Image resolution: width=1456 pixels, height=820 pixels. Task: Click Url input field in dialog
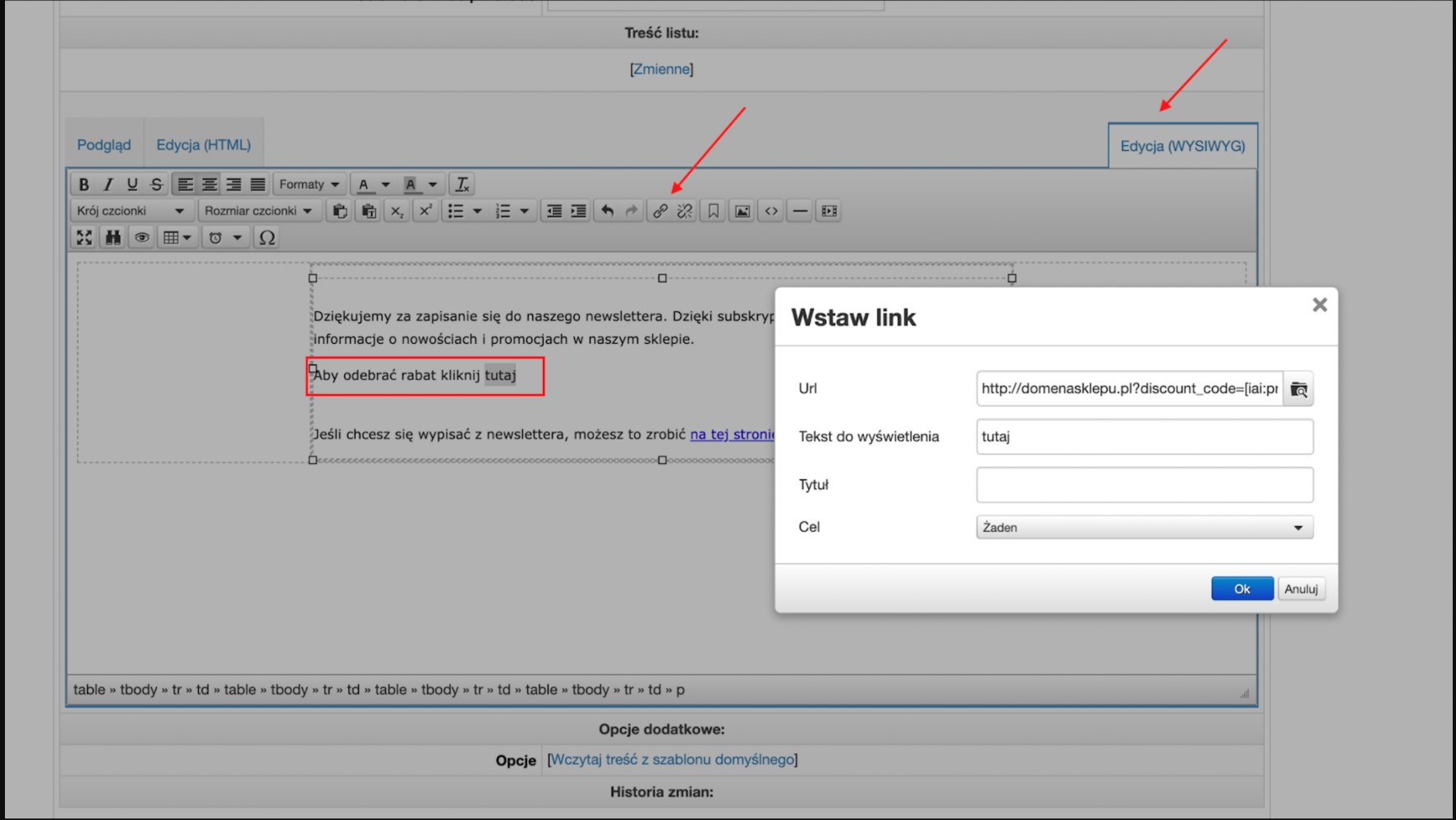1130,388
